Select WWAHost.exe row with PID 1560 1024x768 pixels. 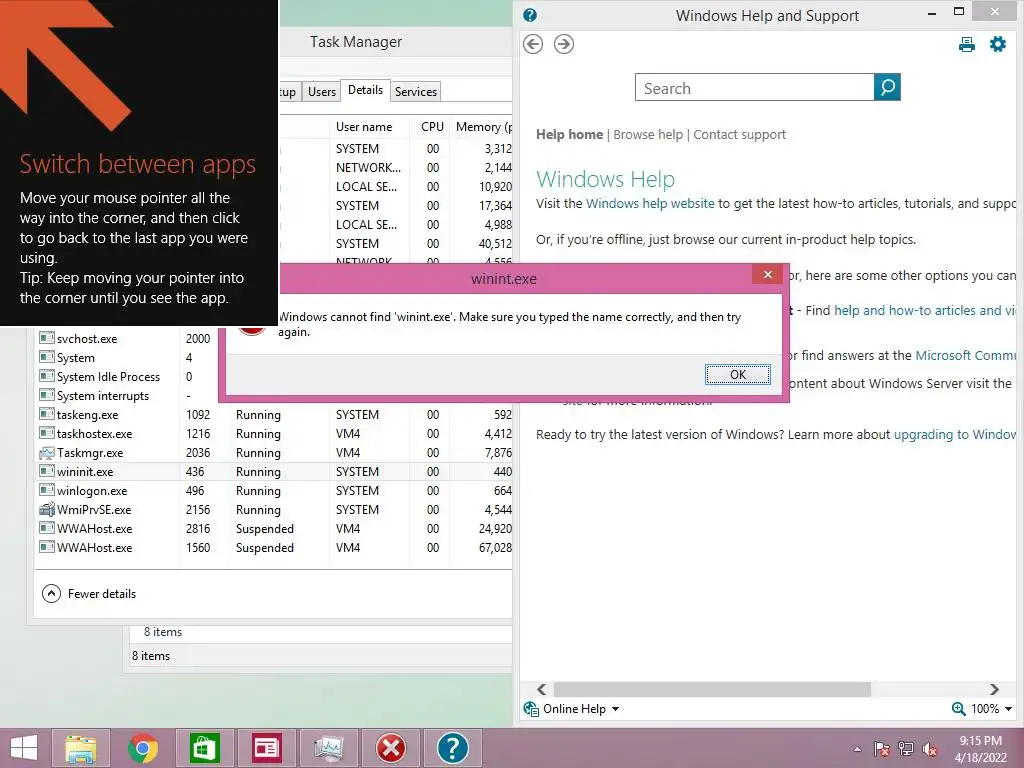click(x=273, y=547)
